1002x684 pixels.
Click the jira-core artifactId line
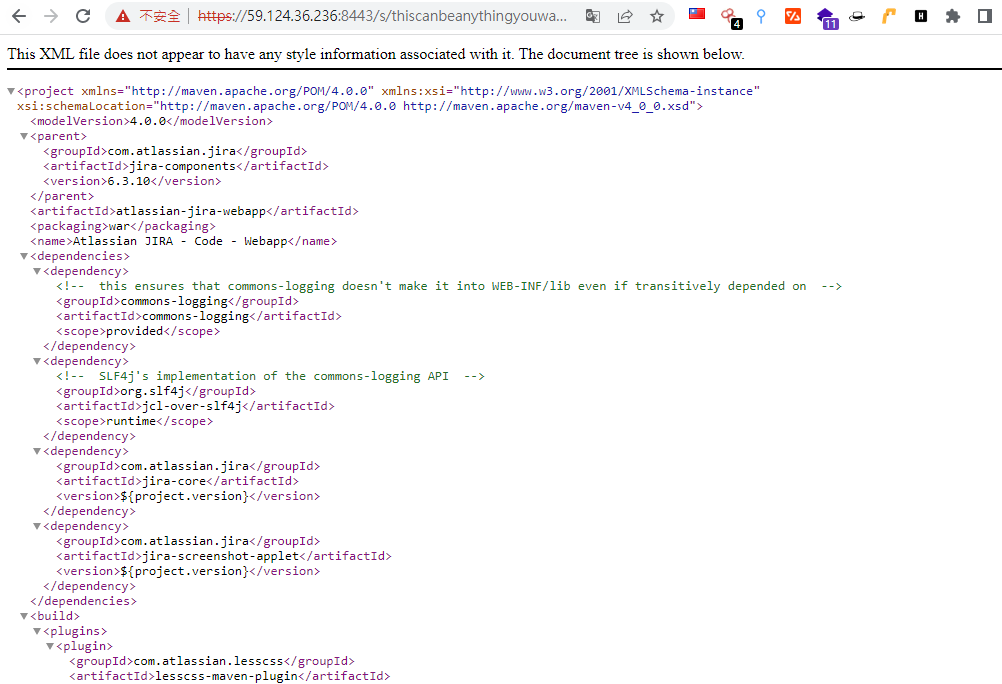(x=177, y=481)
